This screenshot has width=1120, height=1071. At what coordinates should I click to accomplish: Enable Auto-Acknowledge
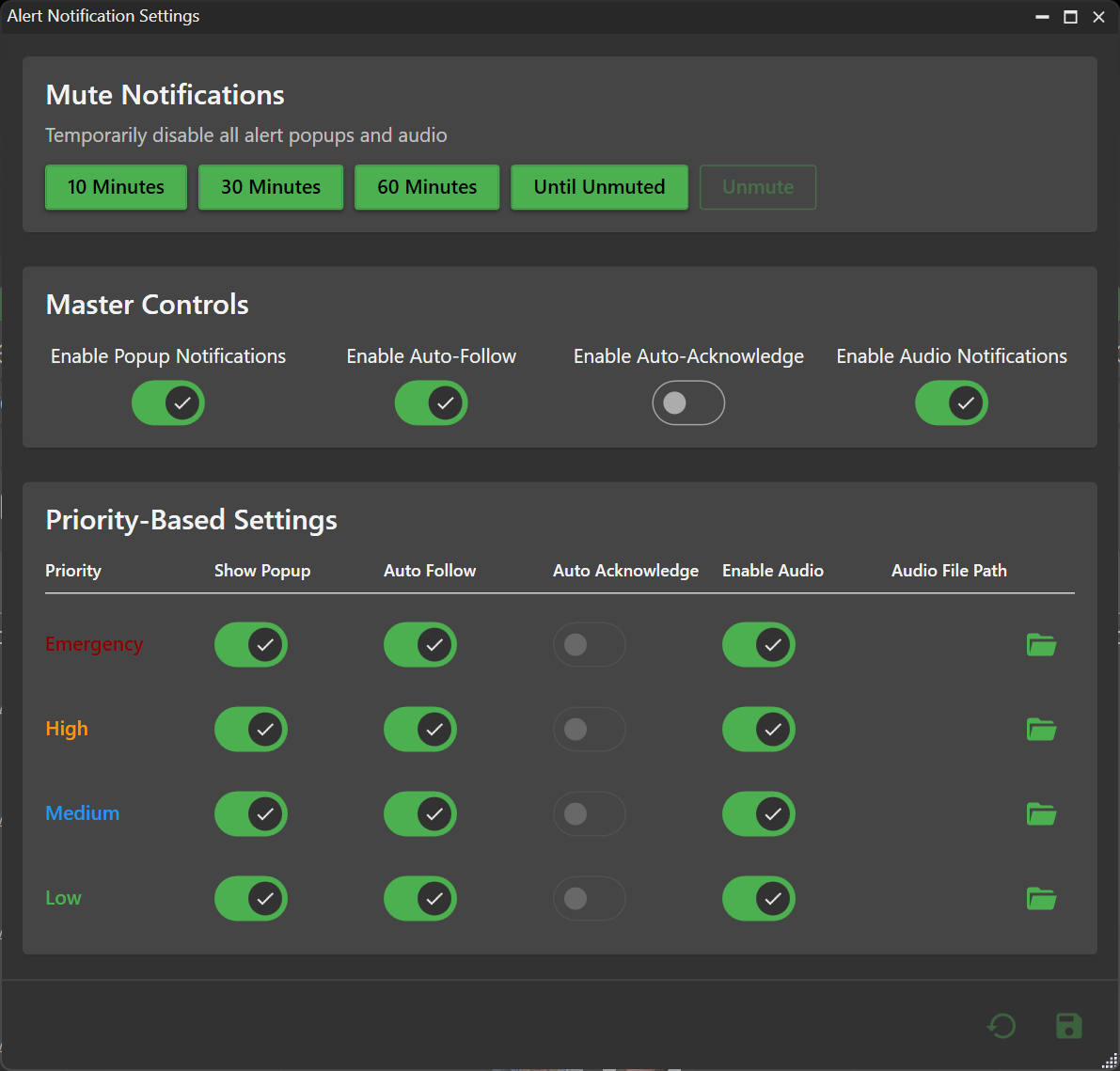(x=688, y=402)
